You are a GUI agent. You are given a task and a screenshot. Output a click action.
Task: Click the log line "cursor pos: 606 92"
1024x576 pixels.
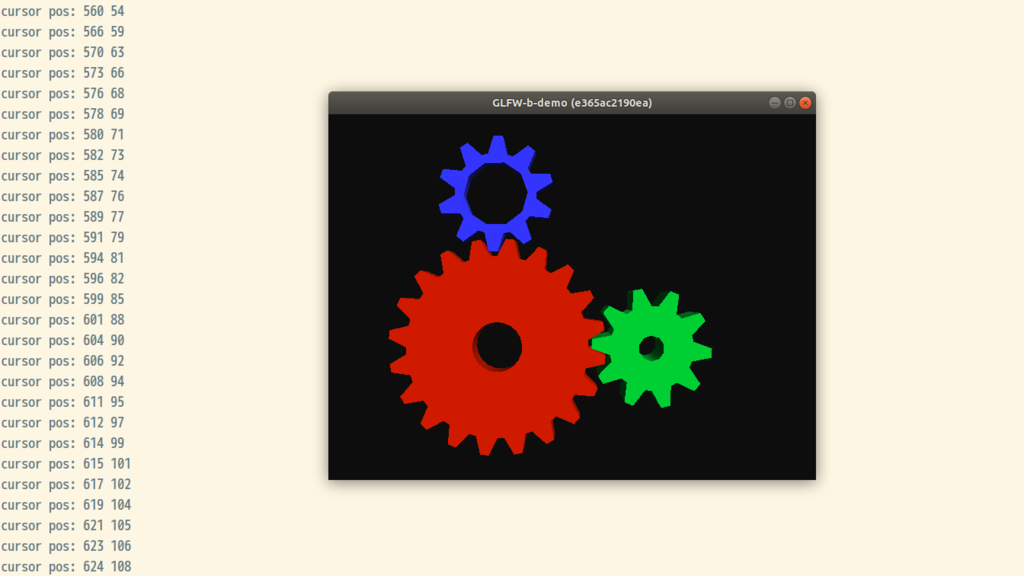point(63,361)
